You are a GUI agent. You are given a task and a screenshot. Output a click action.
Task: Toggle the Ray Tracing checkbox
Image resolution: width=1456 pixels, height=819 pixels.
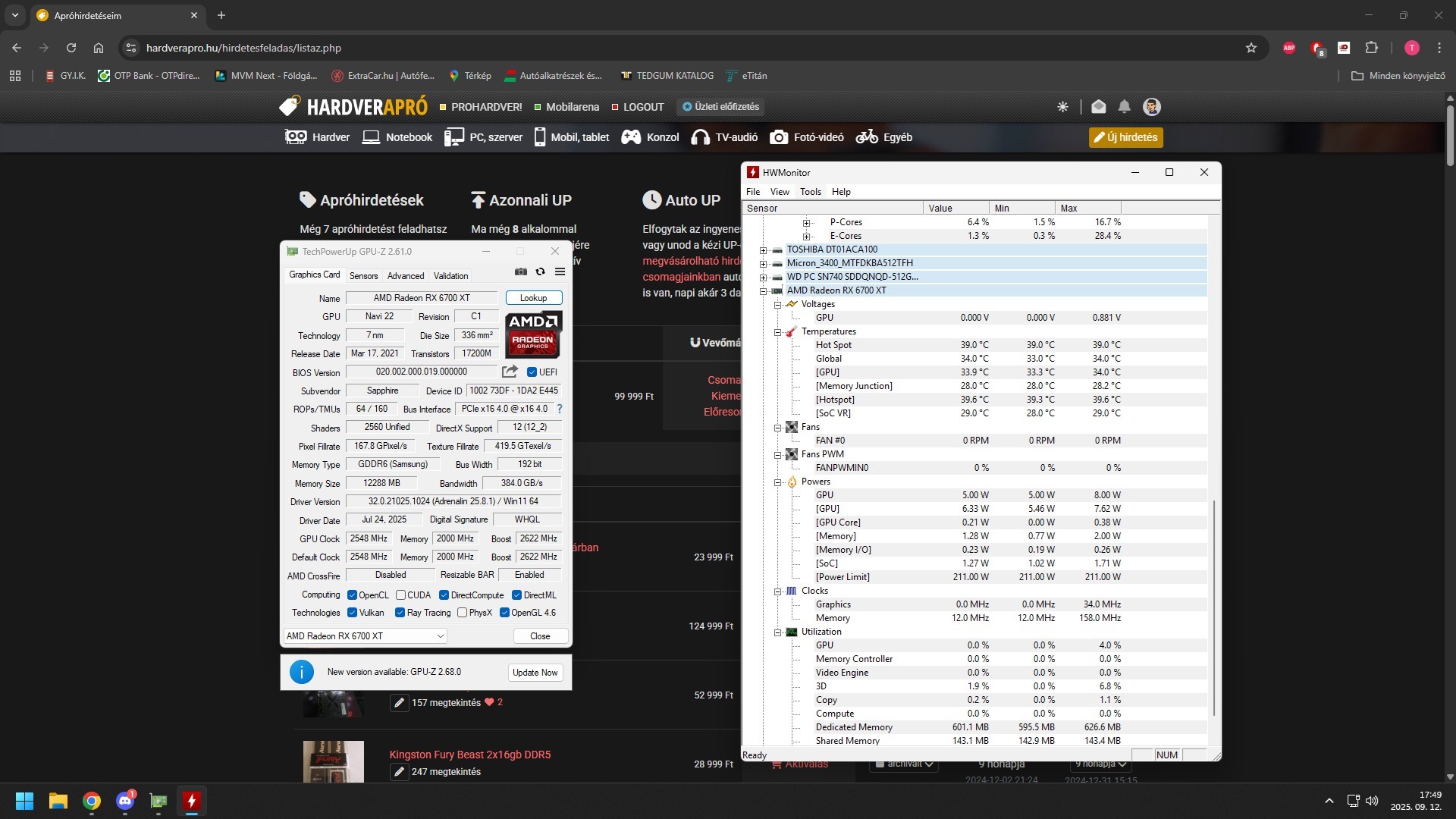[x=400, y=613]
